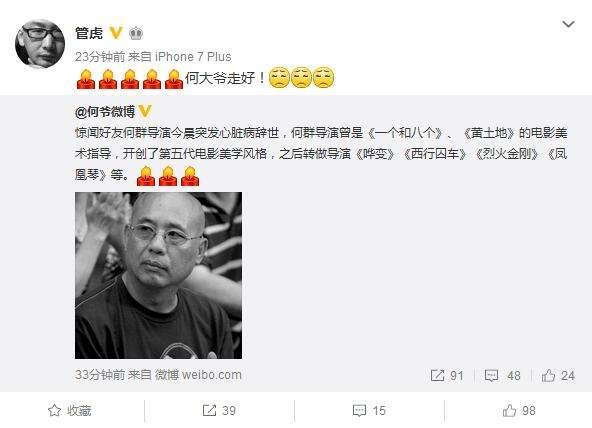The image size is (592, 428).
Task: Repost 管虎's post showing 39 reposts
Action: pyautogui.click(x=219, y=410)
